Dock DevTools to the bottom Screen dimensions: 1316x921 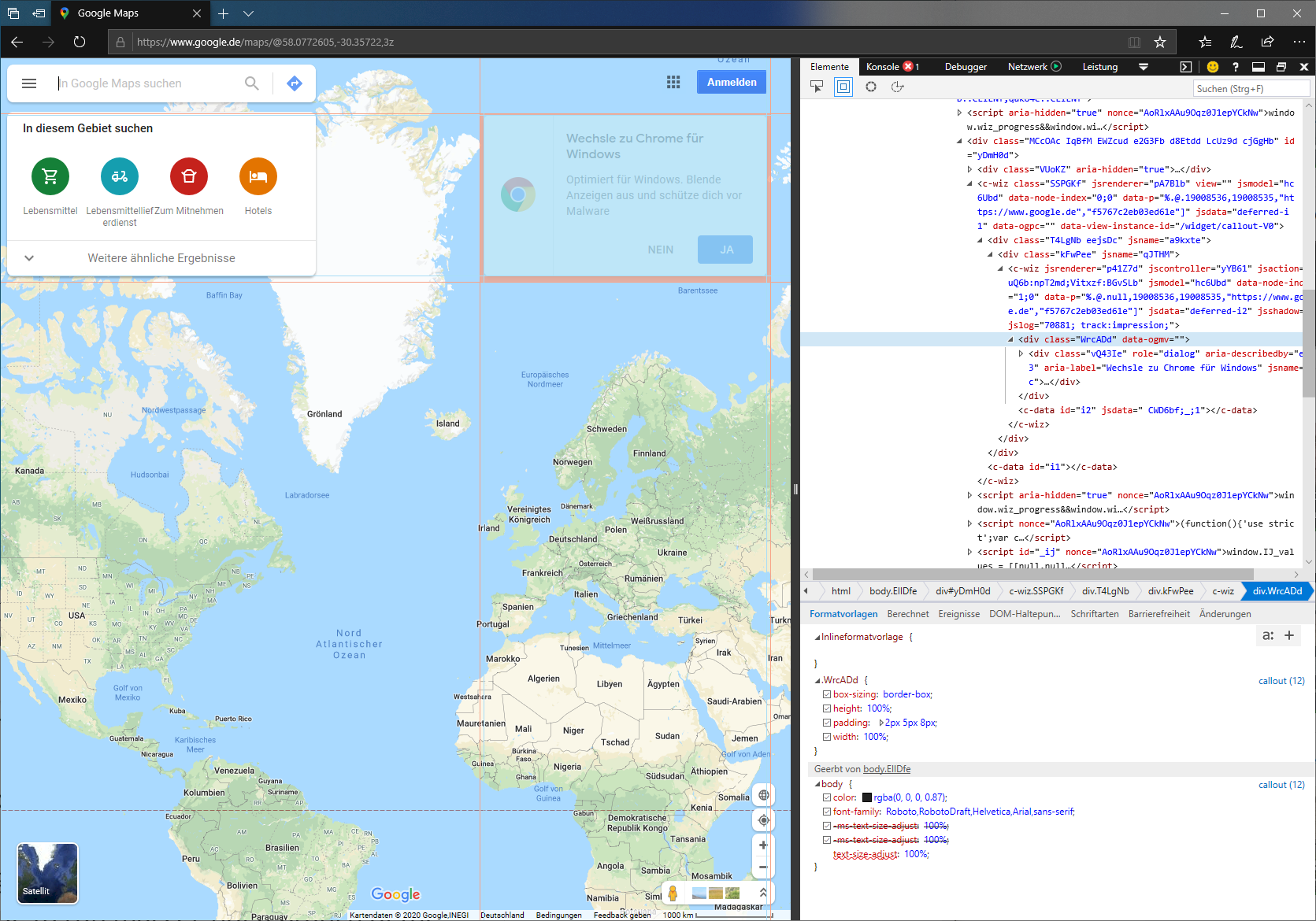tap(1259, 67)
